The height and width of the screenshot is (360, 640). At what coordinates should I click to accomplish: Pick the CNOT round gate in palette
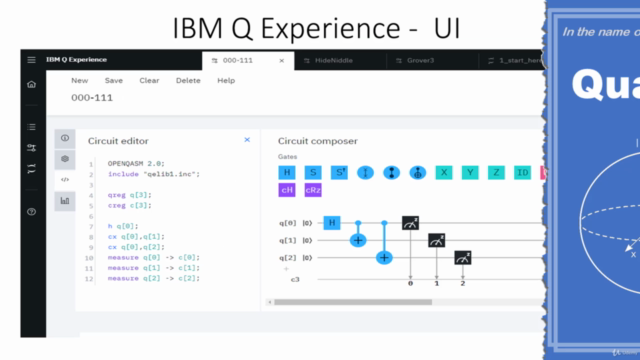pos(418,173)
